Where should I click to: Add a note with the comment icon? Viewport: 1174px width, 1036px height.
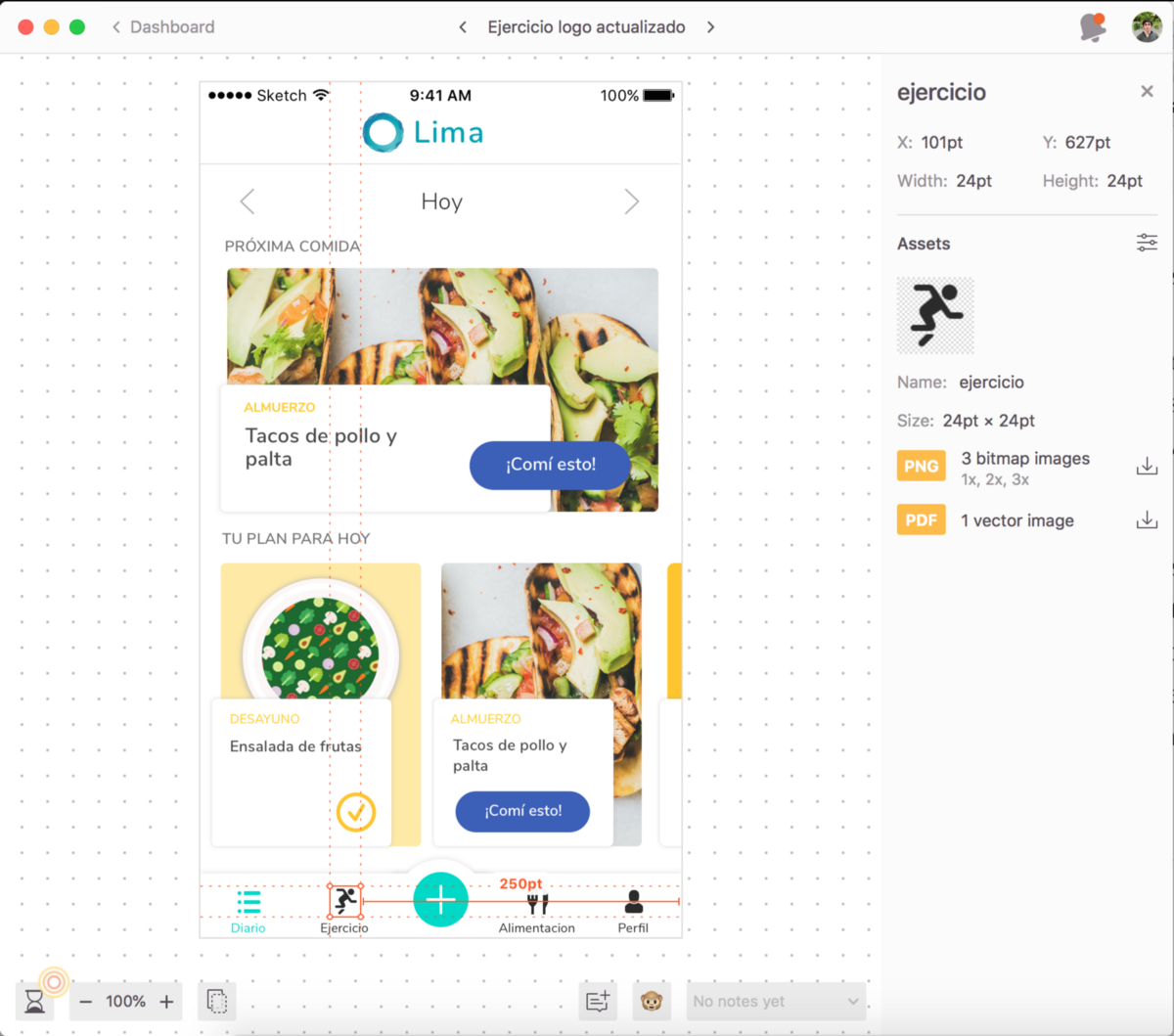598,1002
